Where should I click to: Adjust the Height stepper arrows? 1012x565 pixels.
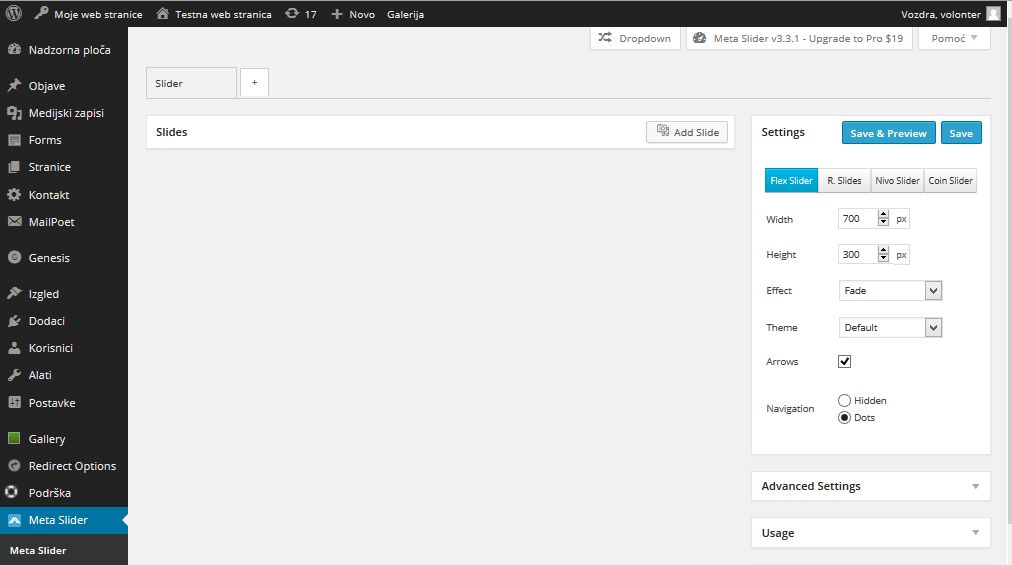[883, 254]
